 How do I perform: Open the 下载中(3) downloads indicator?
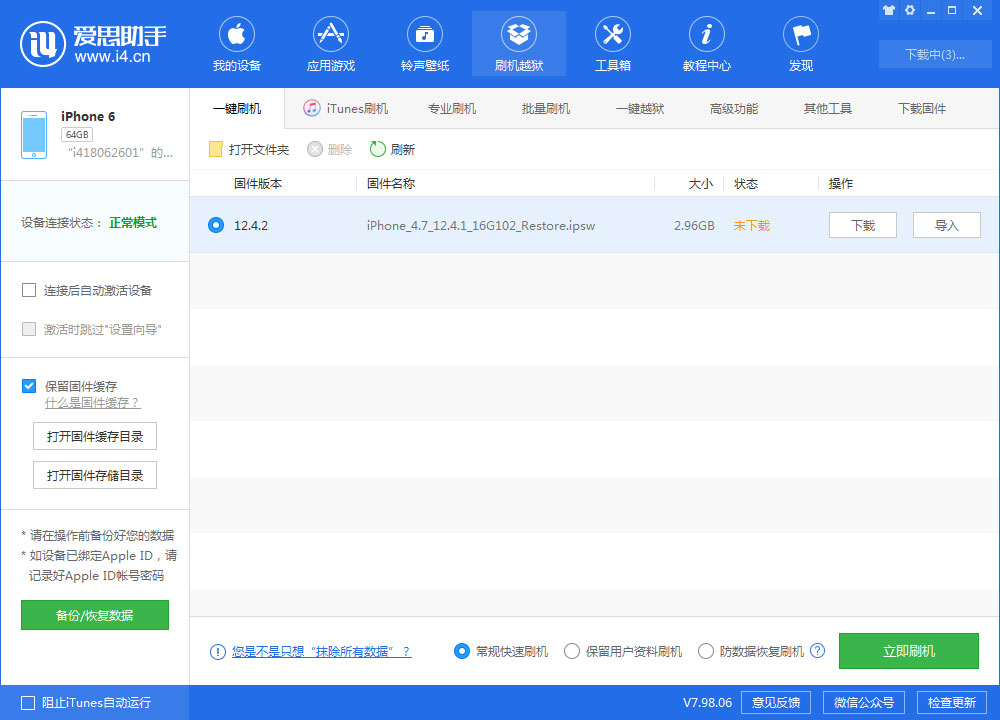pos(934,54)
